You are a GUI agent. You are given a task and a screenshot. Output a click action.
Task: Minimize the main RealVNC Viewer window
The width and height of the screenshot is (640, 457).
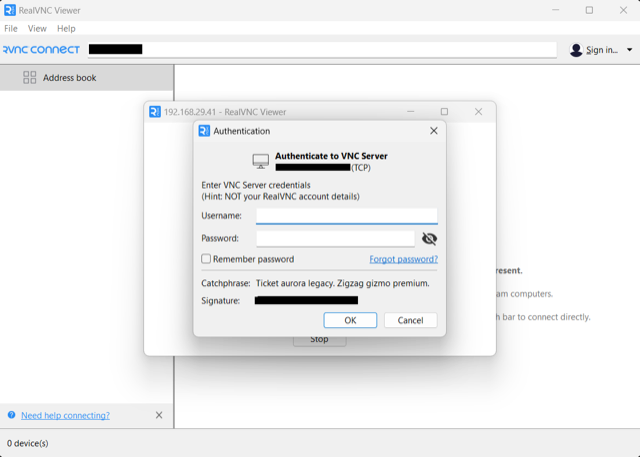pos(556,10)
